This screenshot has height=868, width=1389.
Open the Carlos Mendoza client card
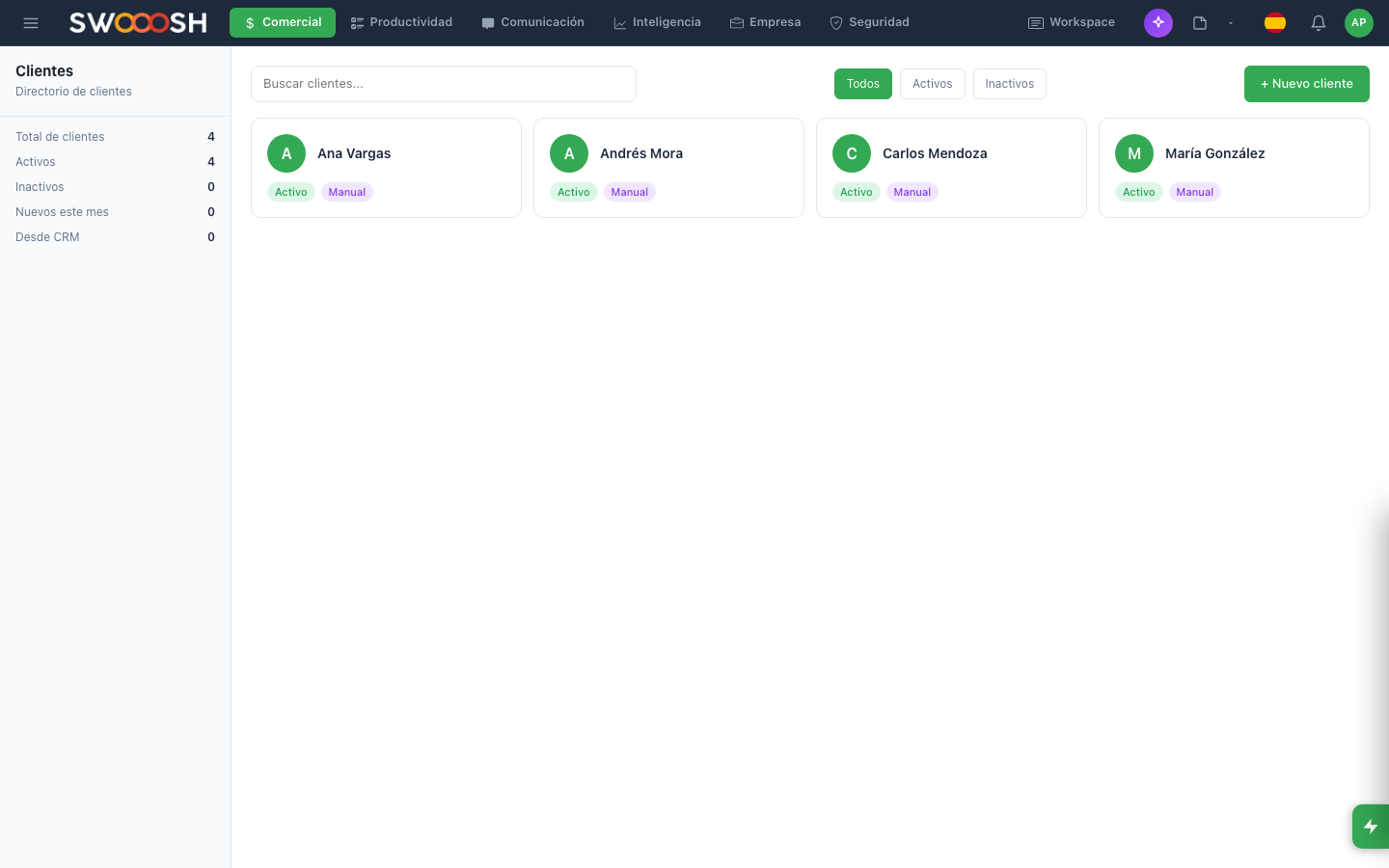[x=951, y=168]
